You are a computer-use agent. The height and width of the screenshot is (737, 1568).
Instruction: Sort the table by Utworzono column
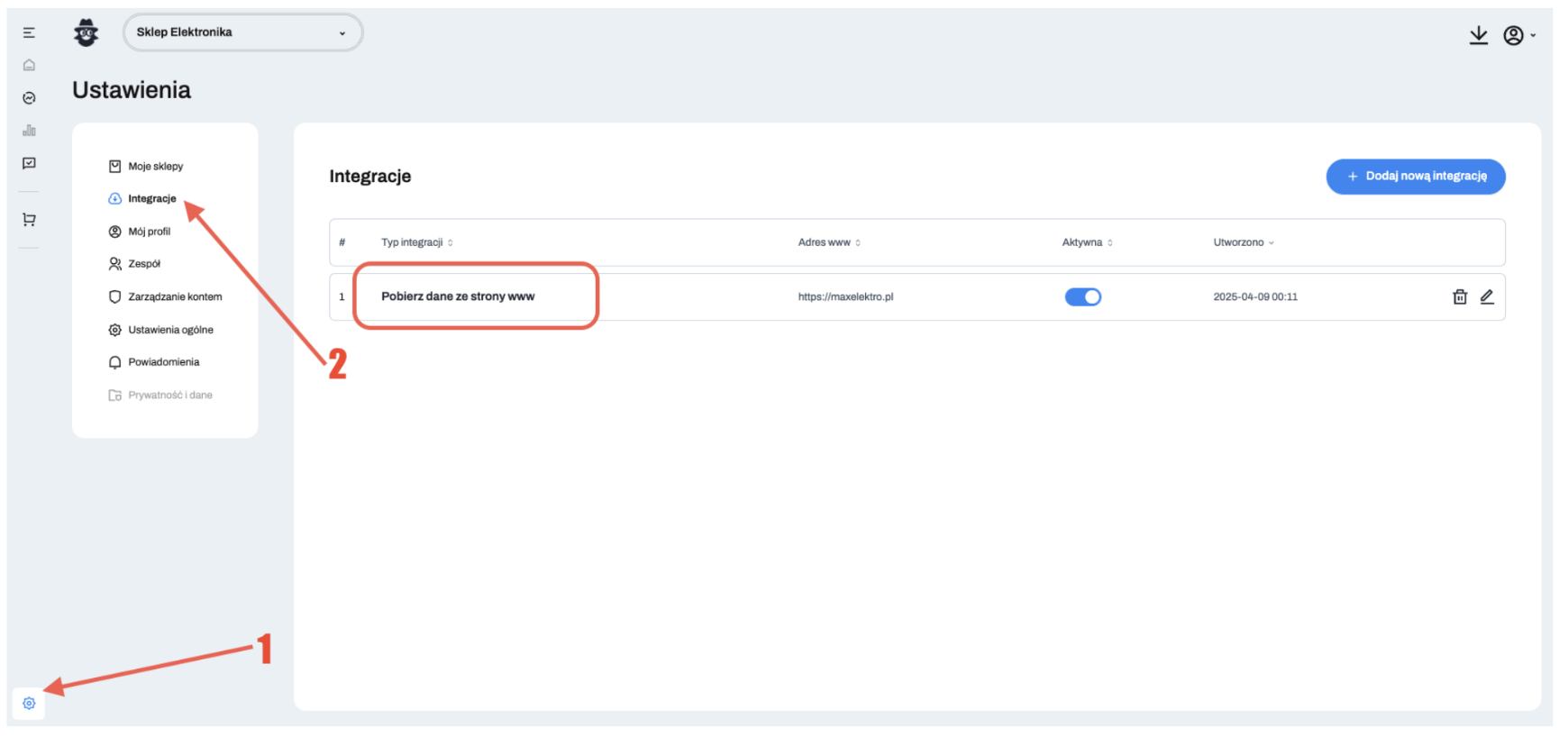1243,242
